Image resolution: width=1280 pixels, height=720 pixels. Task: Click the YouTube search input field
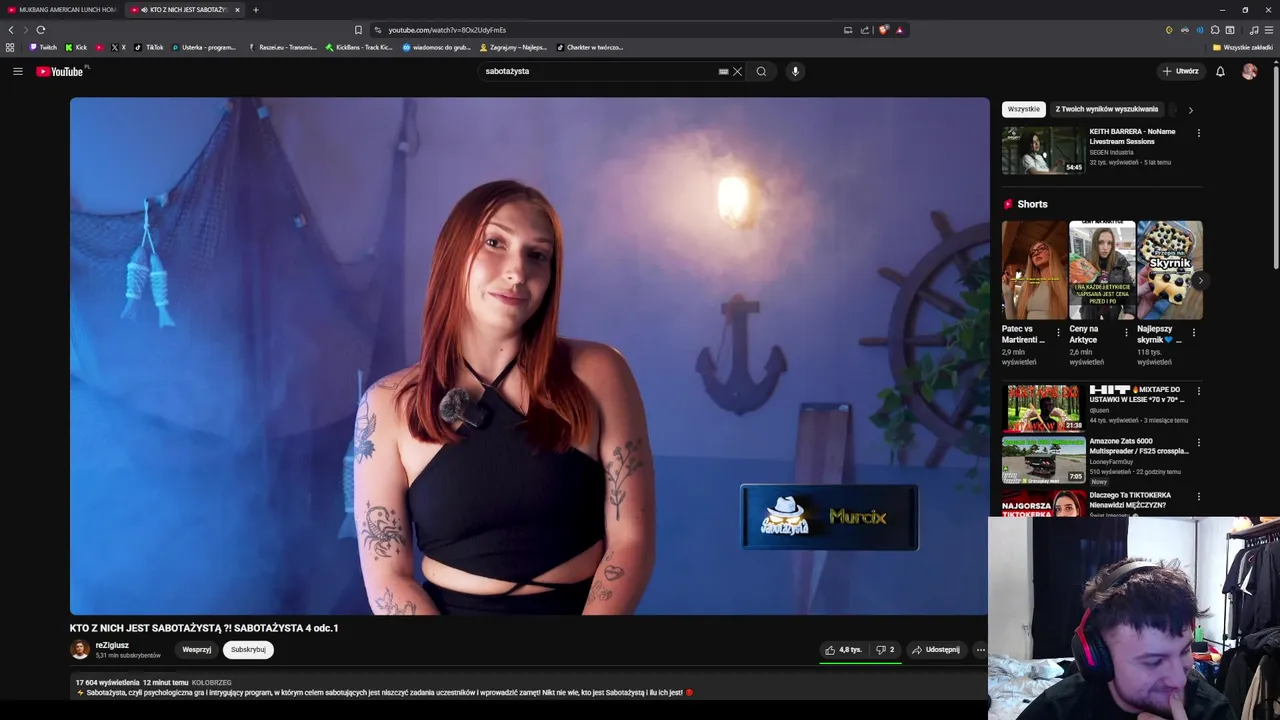[x=600, y=71]
